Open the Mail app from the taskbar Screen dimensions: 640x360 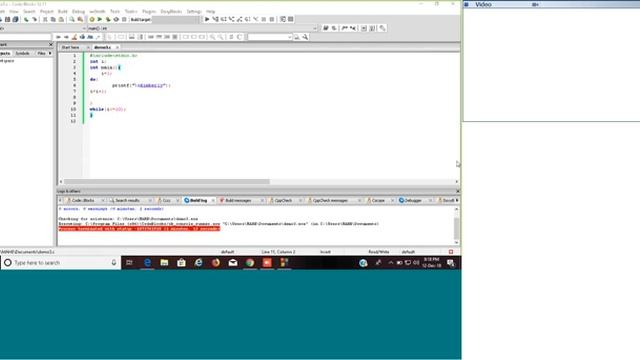(x=233, y=262)
